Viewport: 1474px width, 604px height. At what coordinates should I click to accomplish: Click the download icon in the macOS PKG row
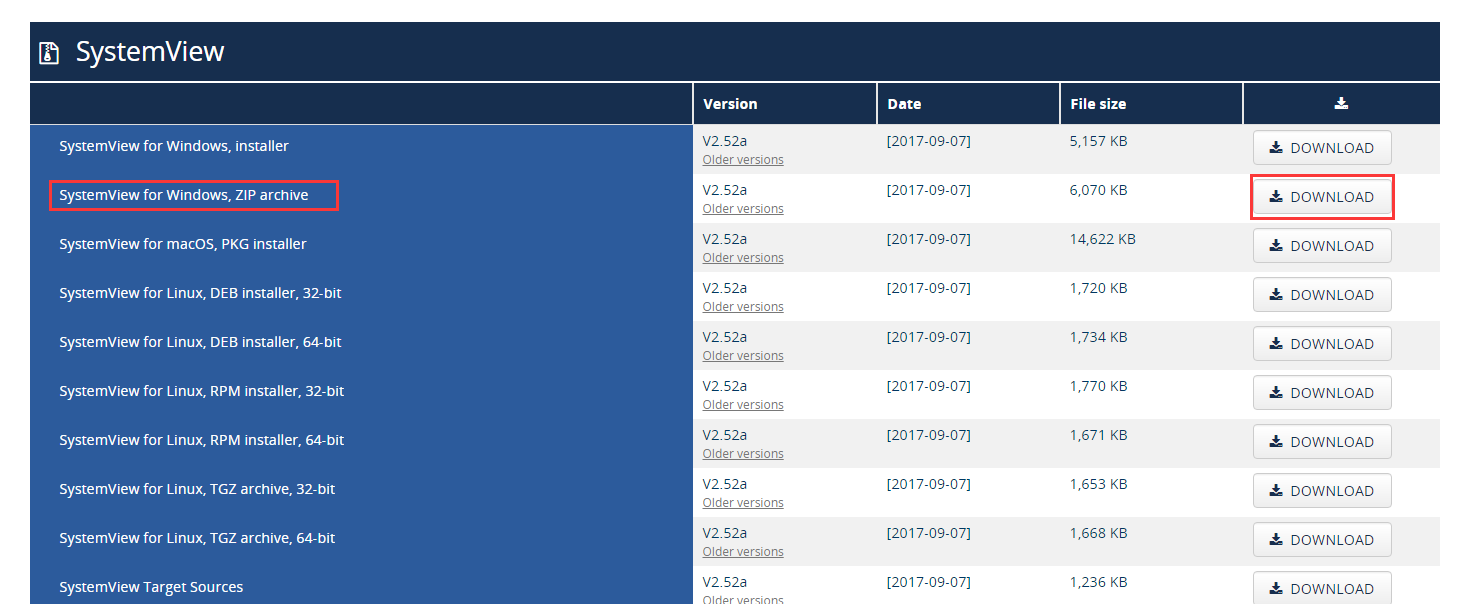click(x=1276, y=245)
